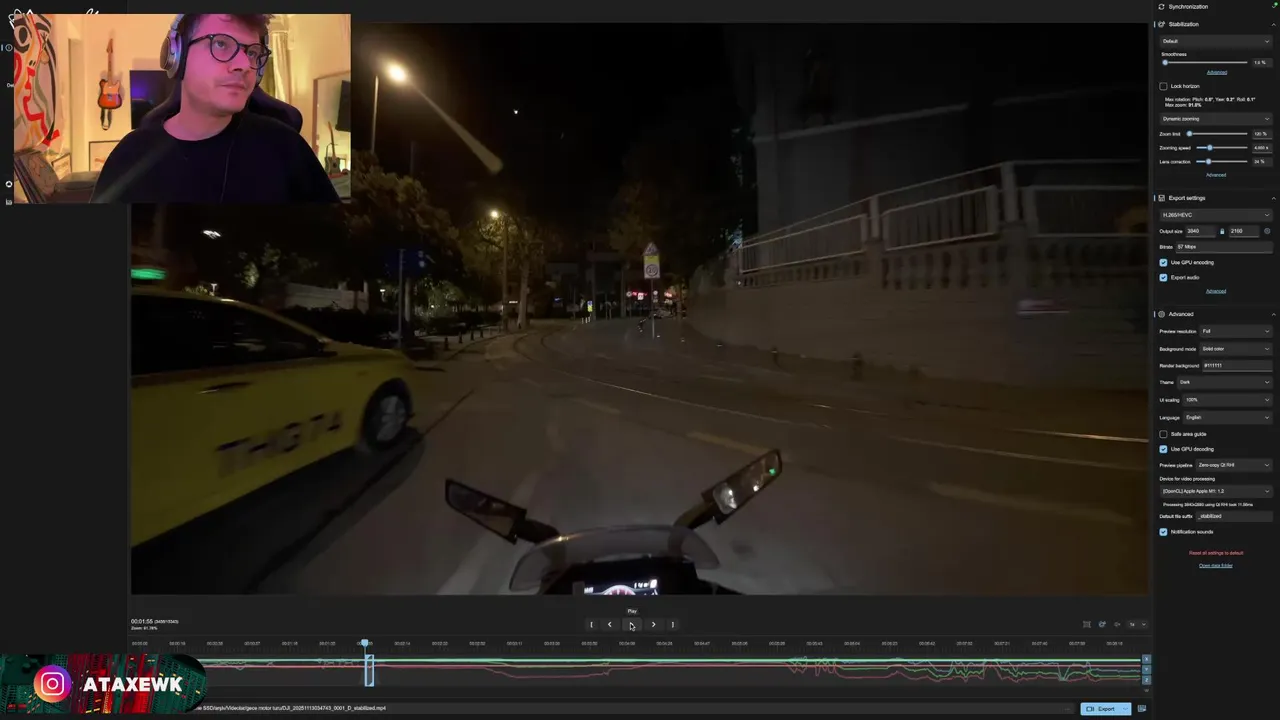
Task: Uncheck Use GPU decoding
Action: click(1163, 449)
